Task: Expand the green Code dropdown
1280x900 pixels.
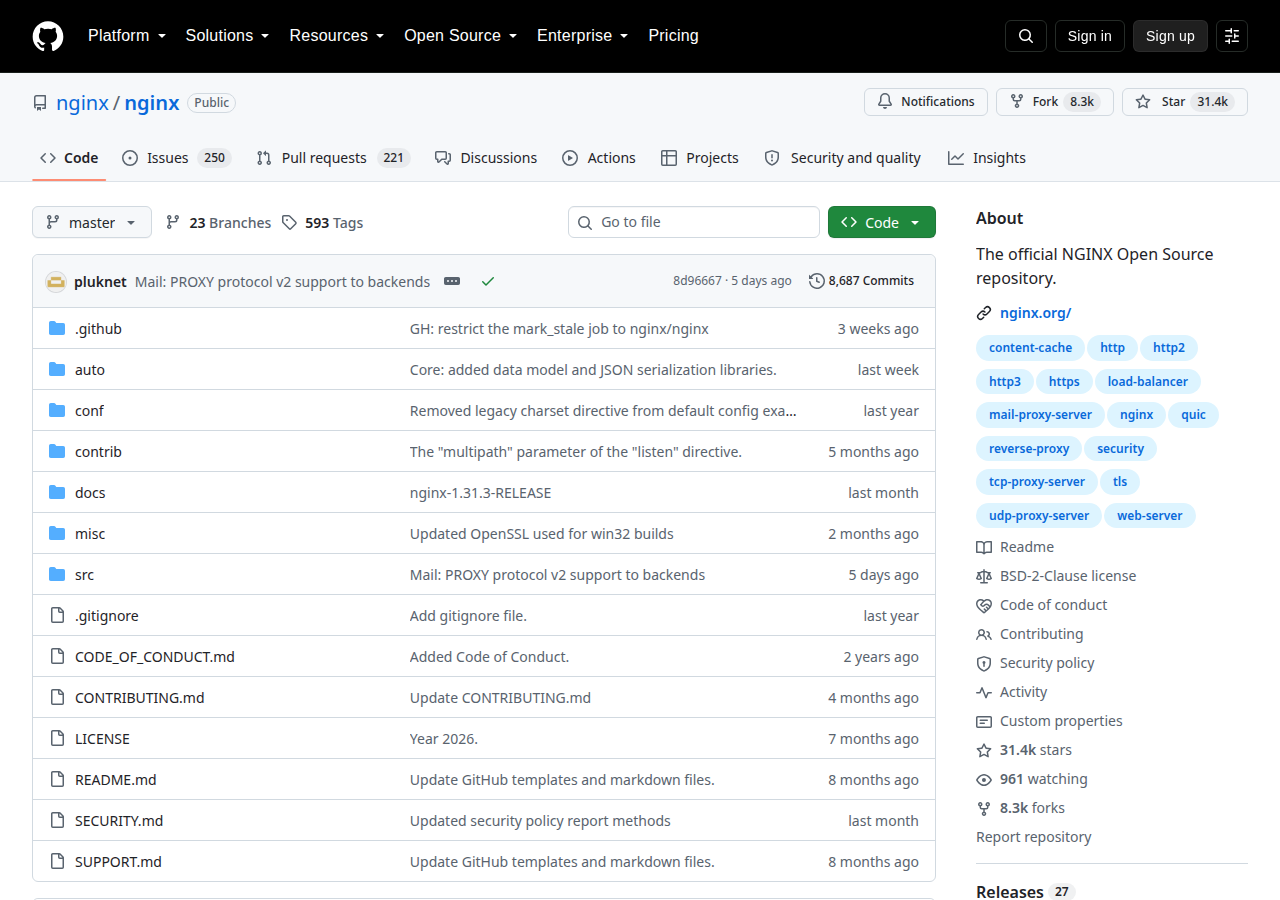Action: coord(882,222)
